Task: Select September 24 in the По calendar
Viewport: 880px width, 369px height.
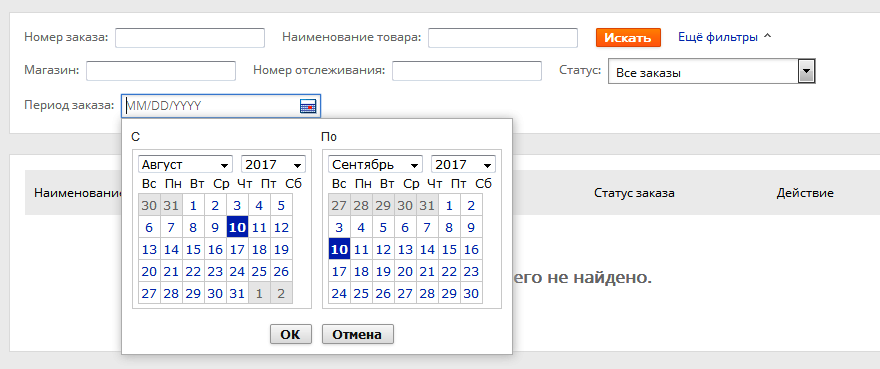Action: [339, 293]
